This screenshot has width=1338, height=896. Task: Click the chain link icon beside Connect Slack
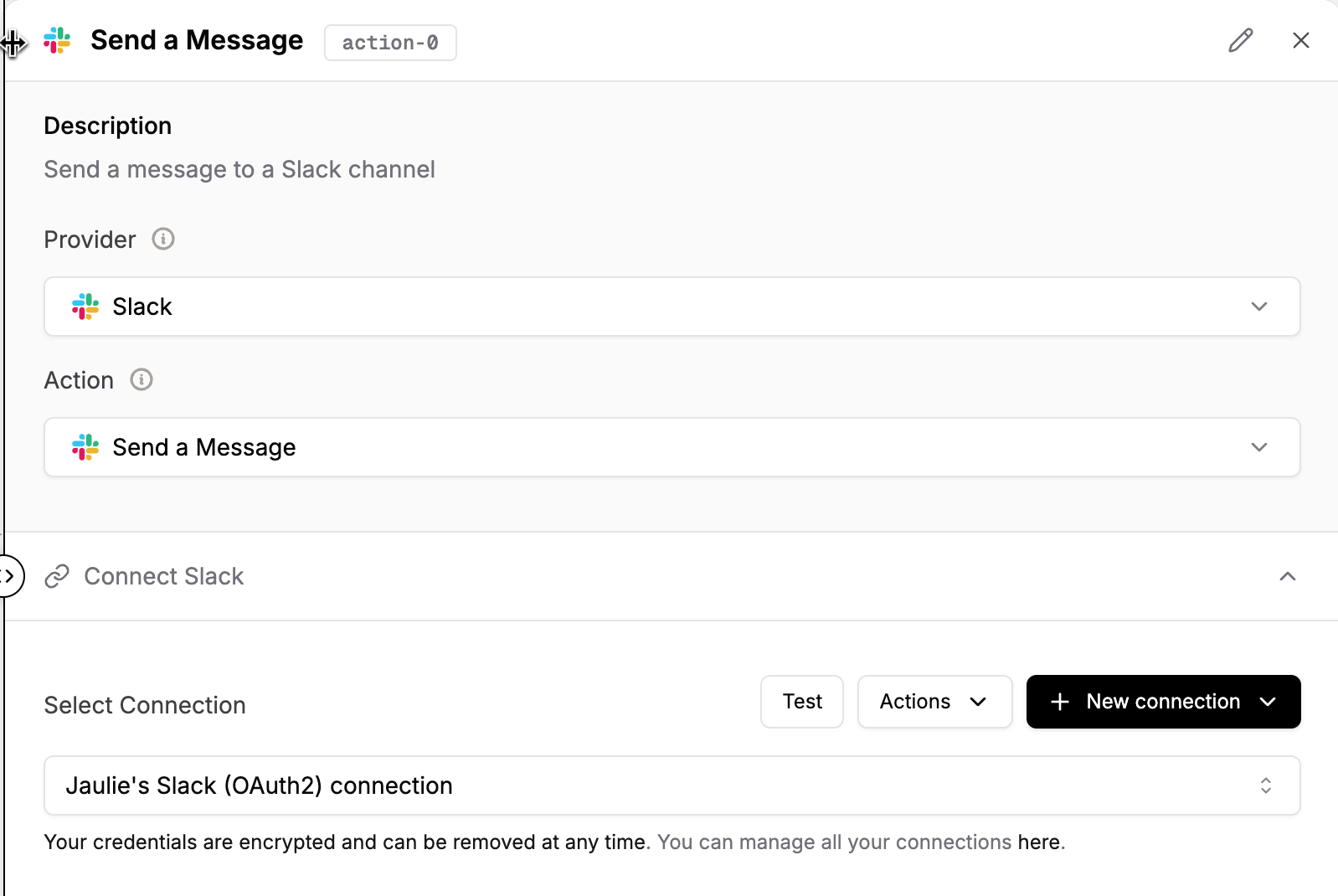click(x=57, y=576)
